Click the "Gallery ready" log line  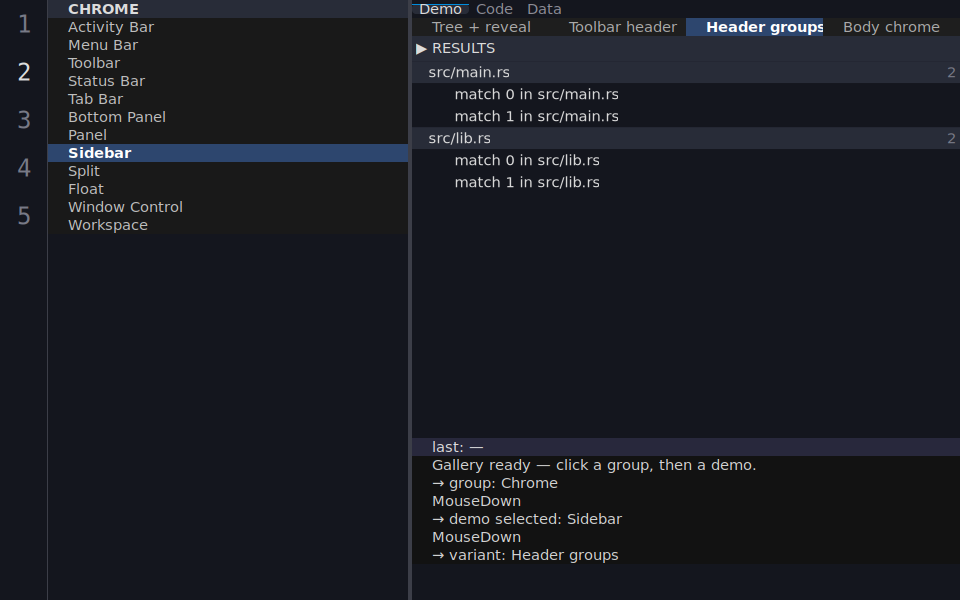686,465
